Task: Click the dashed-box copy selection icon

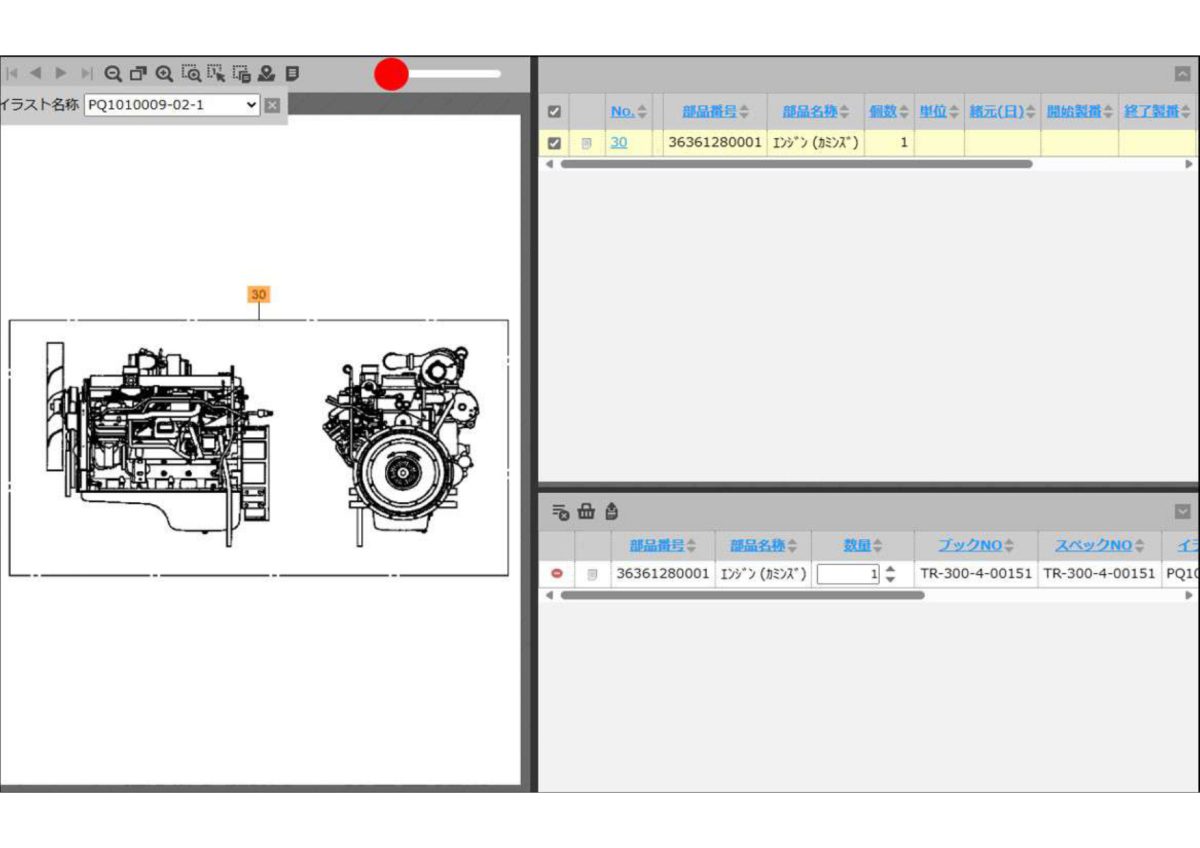Action: (x=242, y=73)
